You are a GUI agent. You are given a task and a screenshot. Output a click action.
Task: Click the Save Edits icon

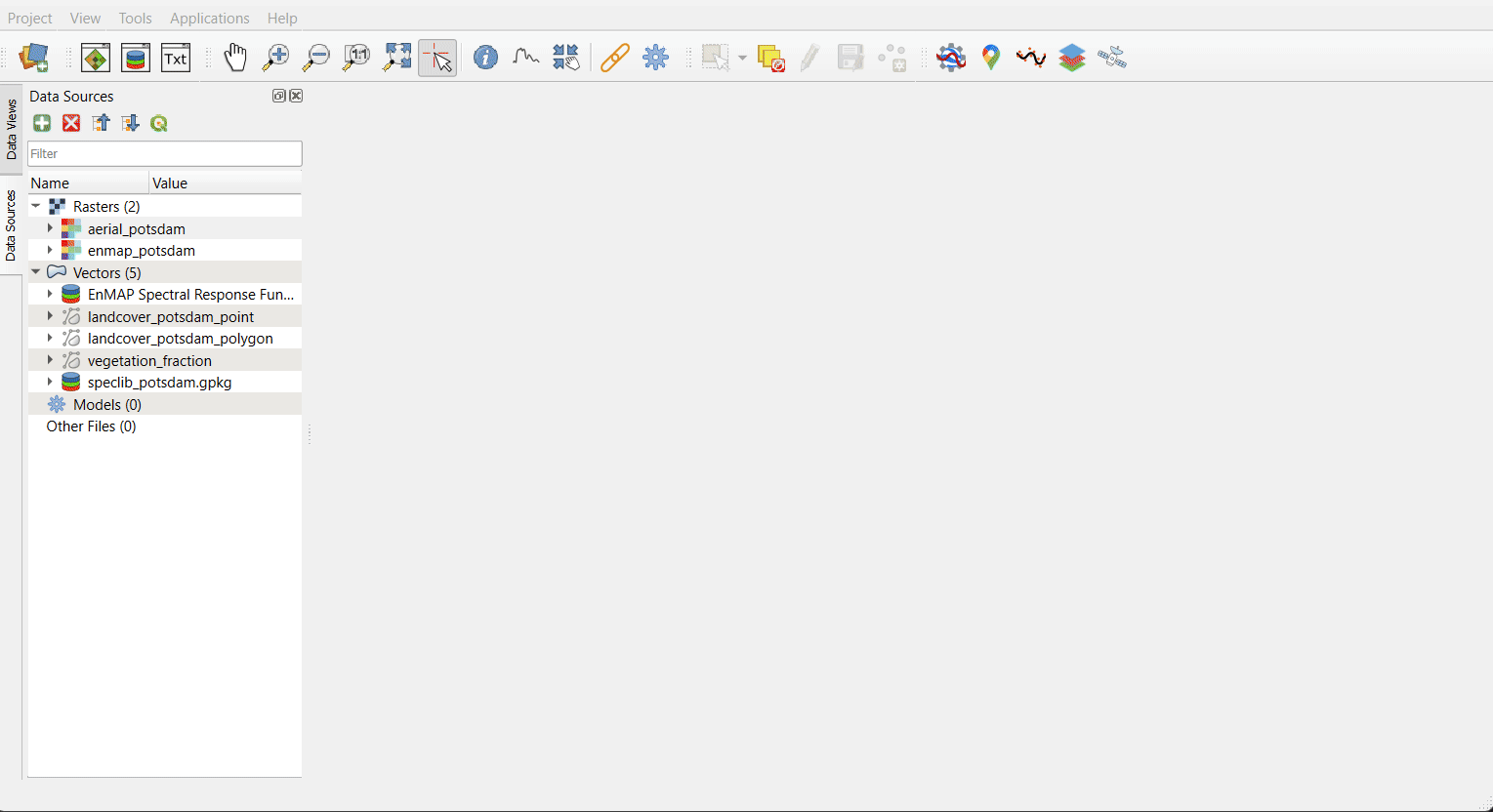pos(850,59)
